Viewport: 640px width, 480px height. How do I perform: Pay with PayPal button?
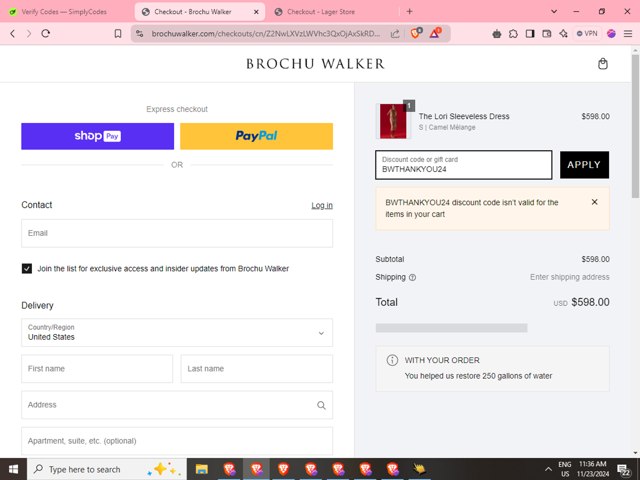[x=256, y=136]
